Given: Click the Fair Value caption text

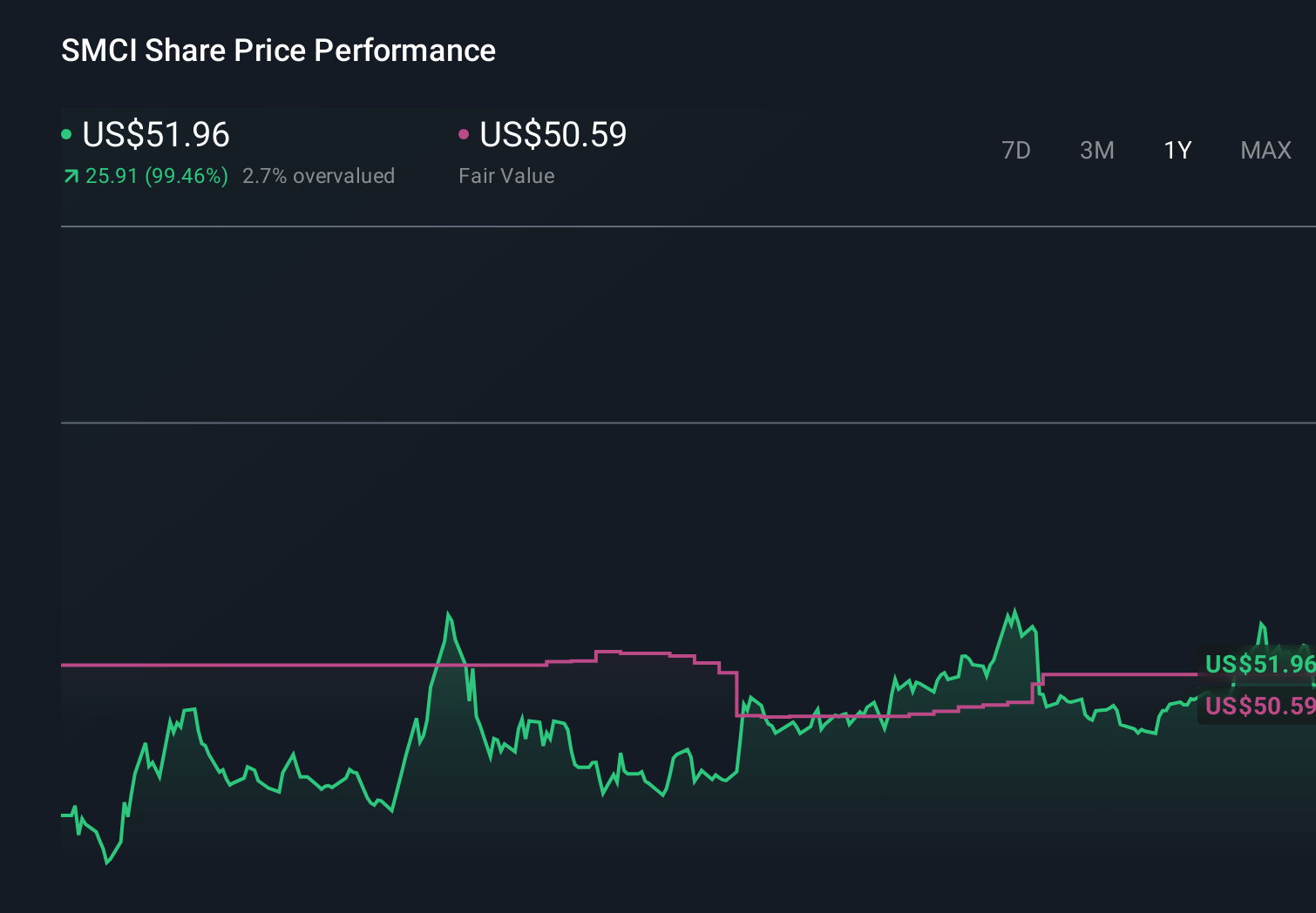Looking at the screenshot, I should 505,175.
